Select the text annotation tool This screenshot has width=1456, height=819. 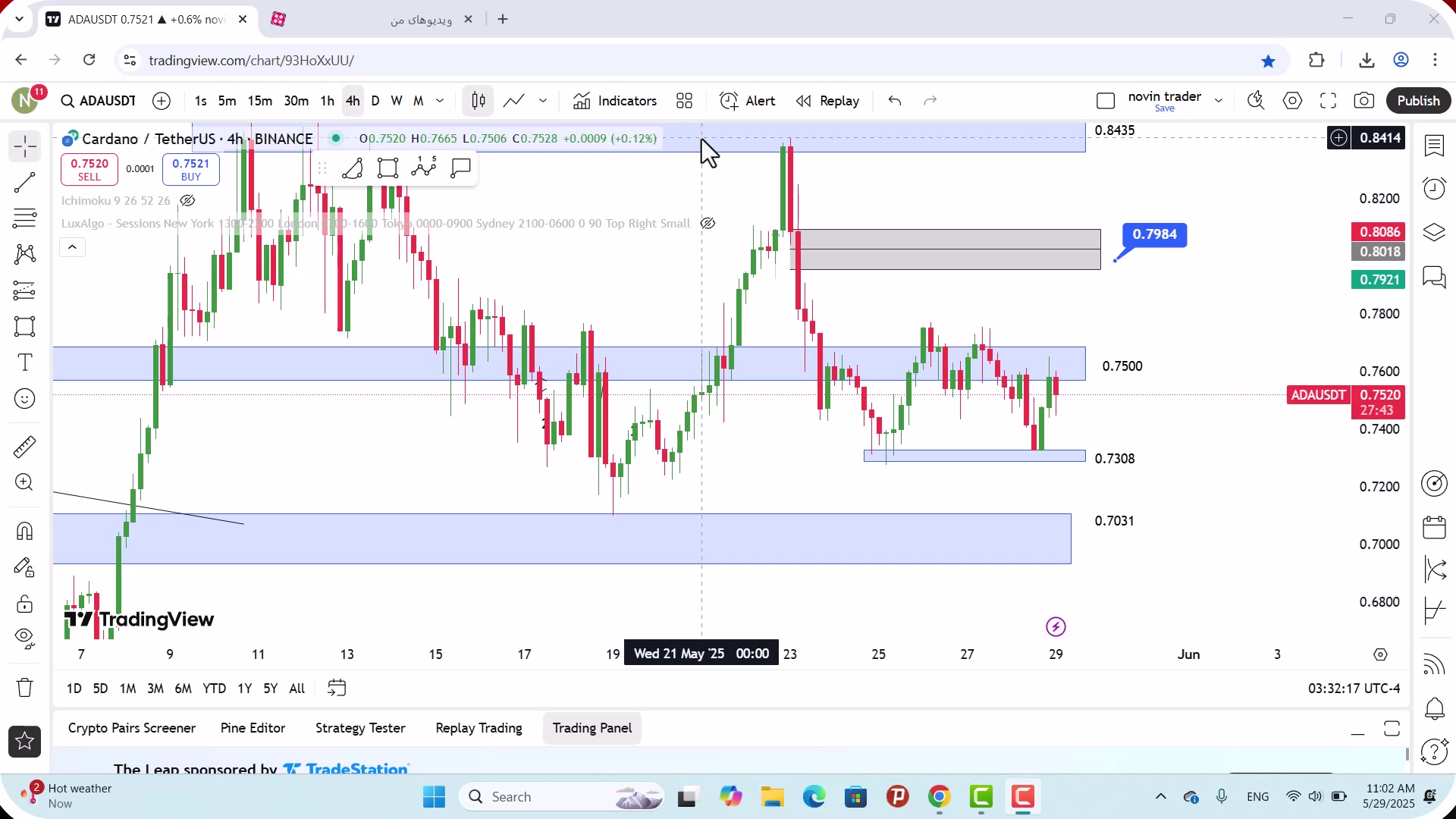(25, 362)
